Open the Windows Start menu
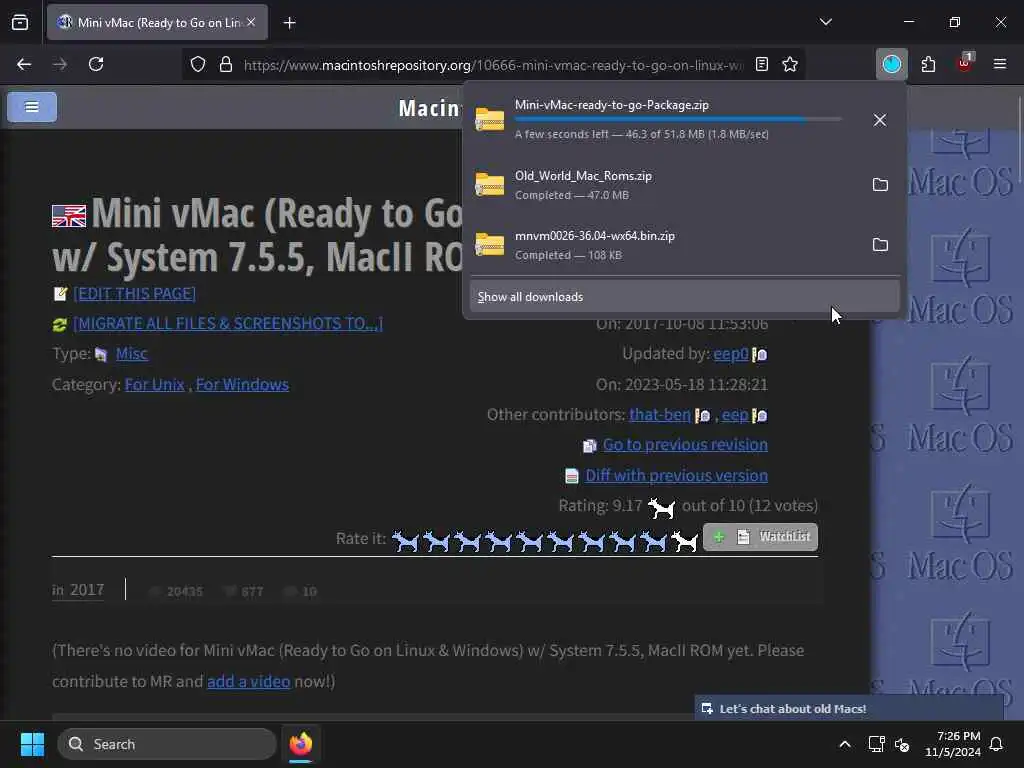Screen dimensions: 1024x768 click(32, 744)
